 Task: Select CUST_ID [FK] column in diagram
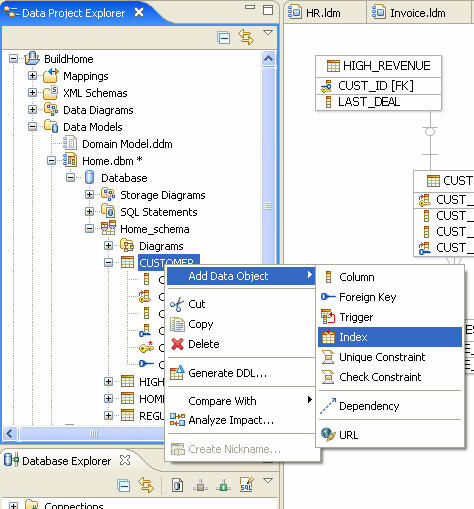pyautogui.click(x=378, y=86)
